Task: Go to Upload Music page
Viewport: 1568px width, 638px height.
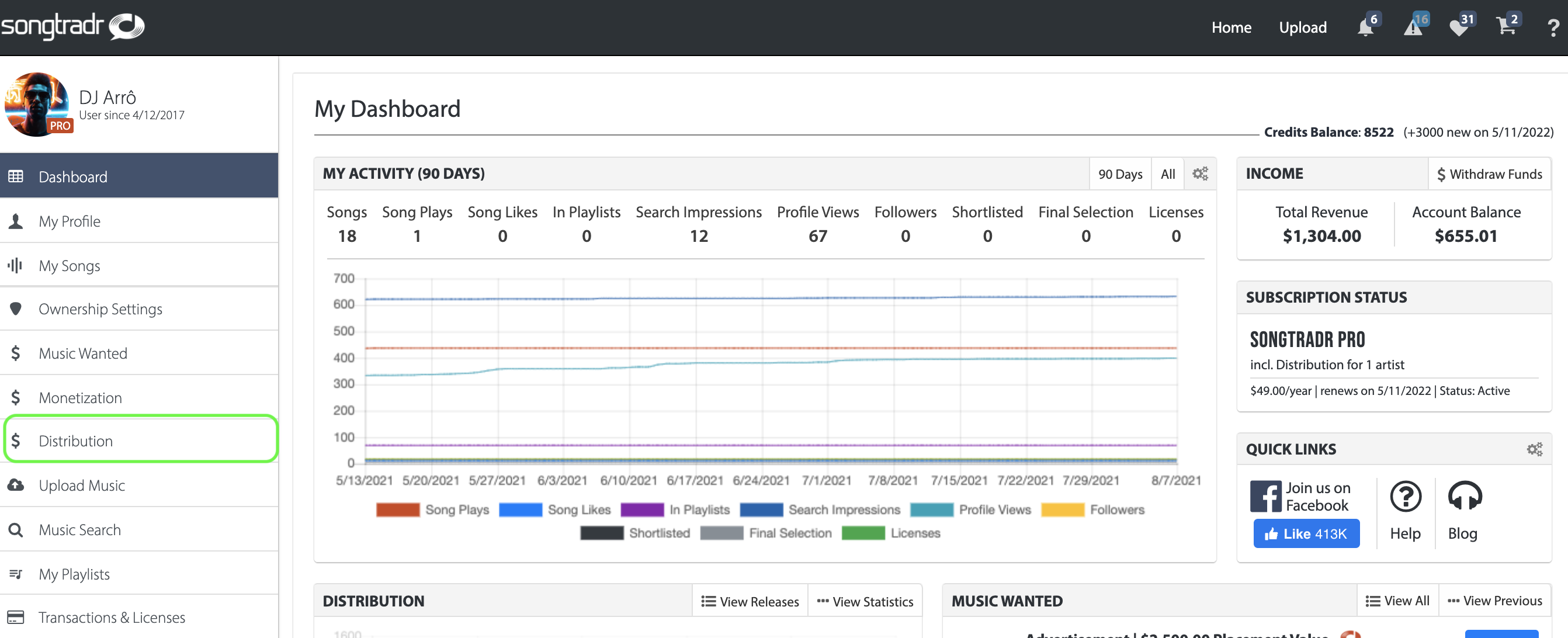Action: (x=140, y=485)
